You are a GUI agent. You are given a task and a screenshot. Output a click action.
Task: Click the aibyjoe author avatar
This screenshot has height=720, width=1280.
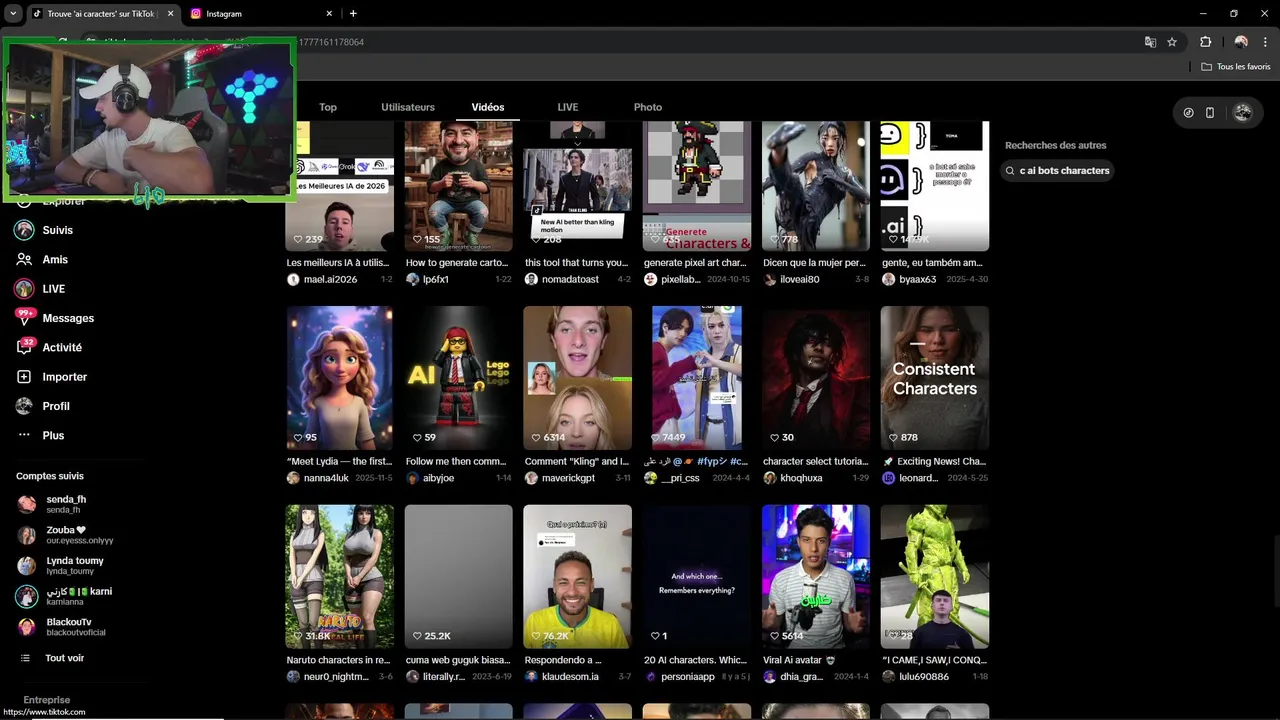coord(412,478)
